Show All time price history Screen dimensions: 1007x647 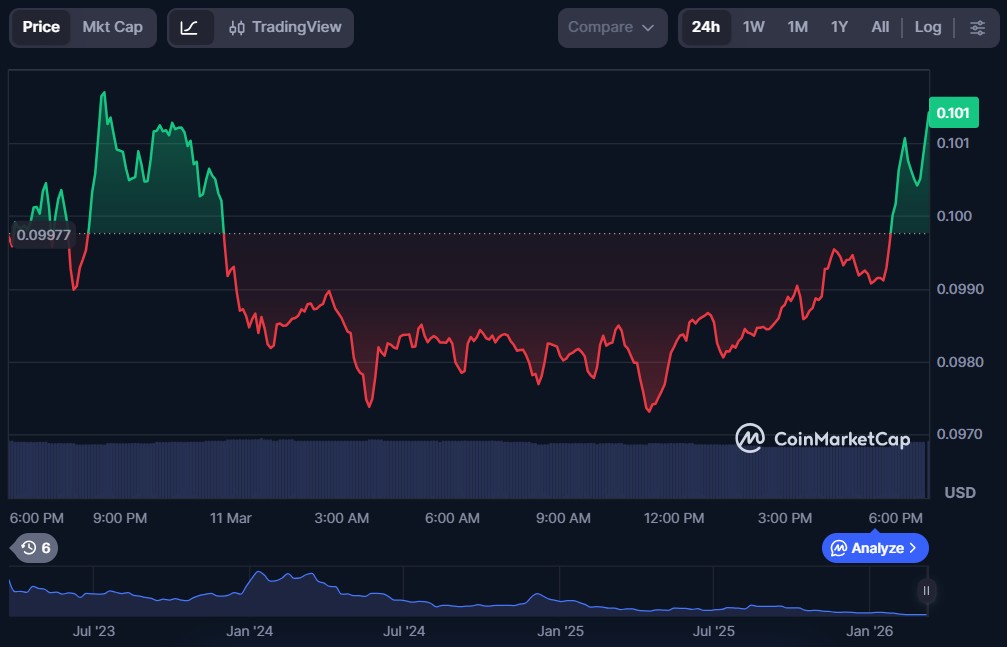[880, 27]
